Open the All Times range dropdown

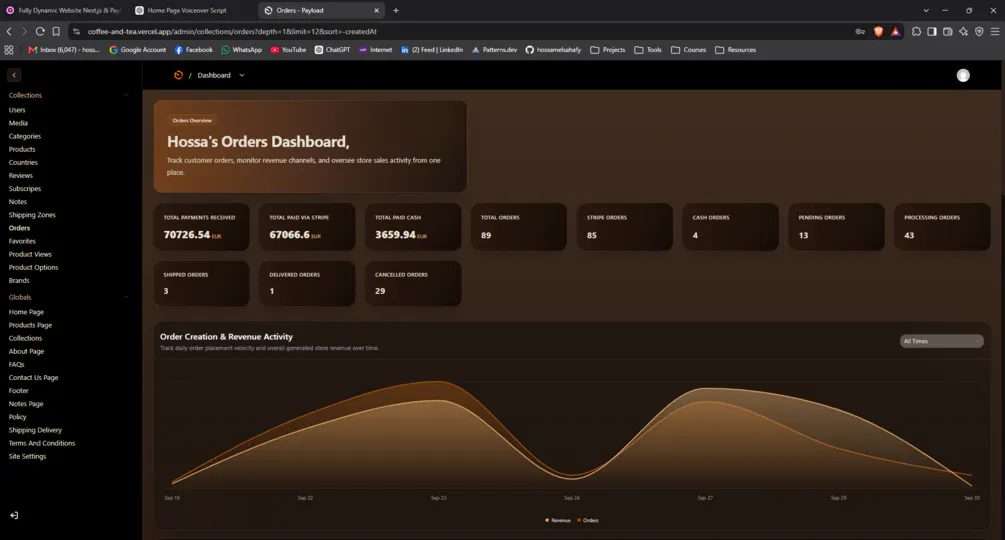(x=941, y=341)
